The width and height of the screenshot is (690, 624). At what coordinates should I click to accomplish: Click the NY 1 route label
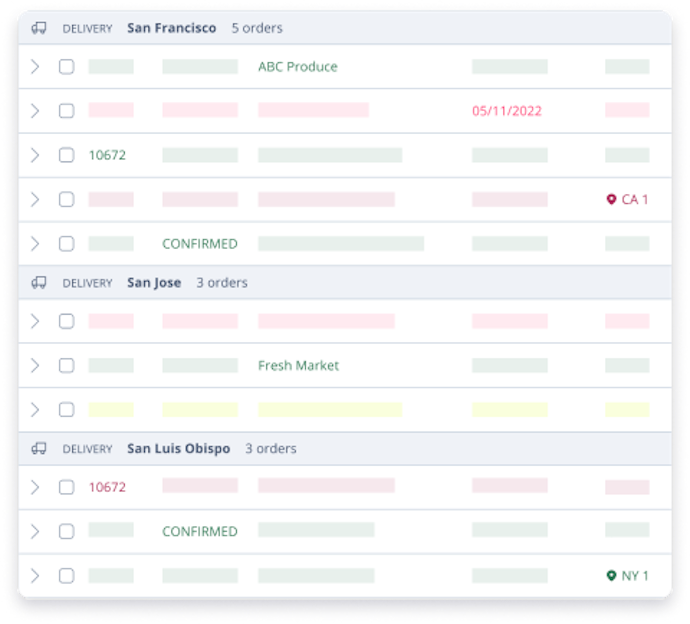635,576
